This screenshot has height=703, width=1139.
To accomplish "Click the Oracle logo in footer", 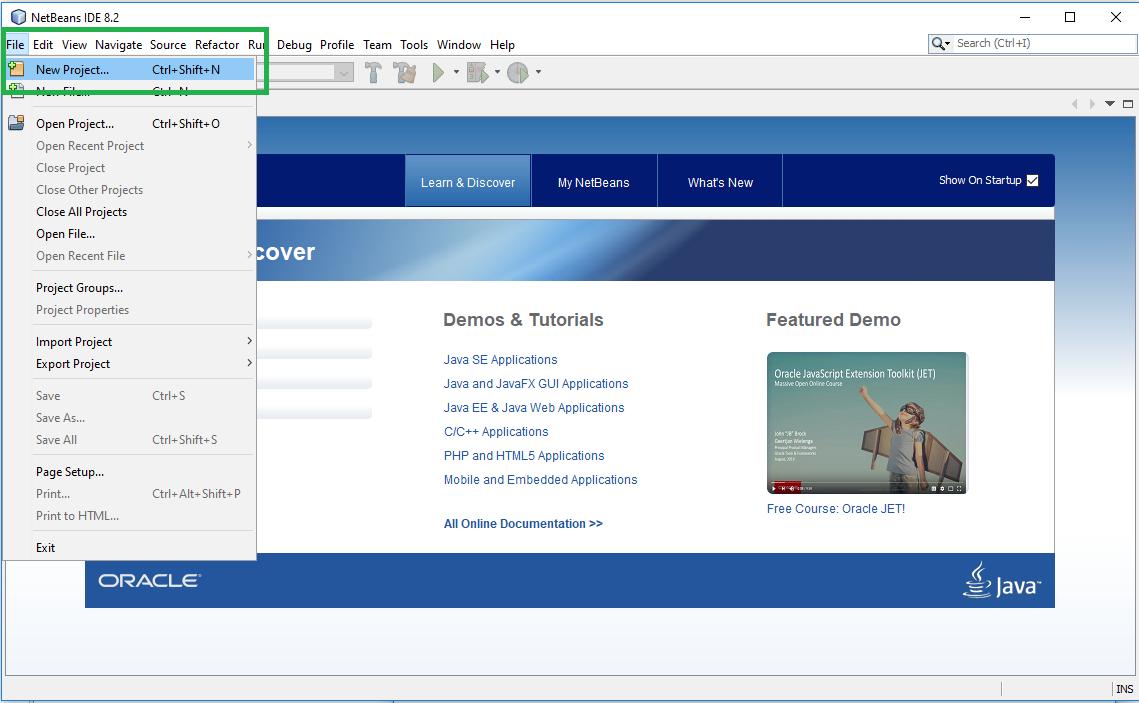I will (150, 580).
